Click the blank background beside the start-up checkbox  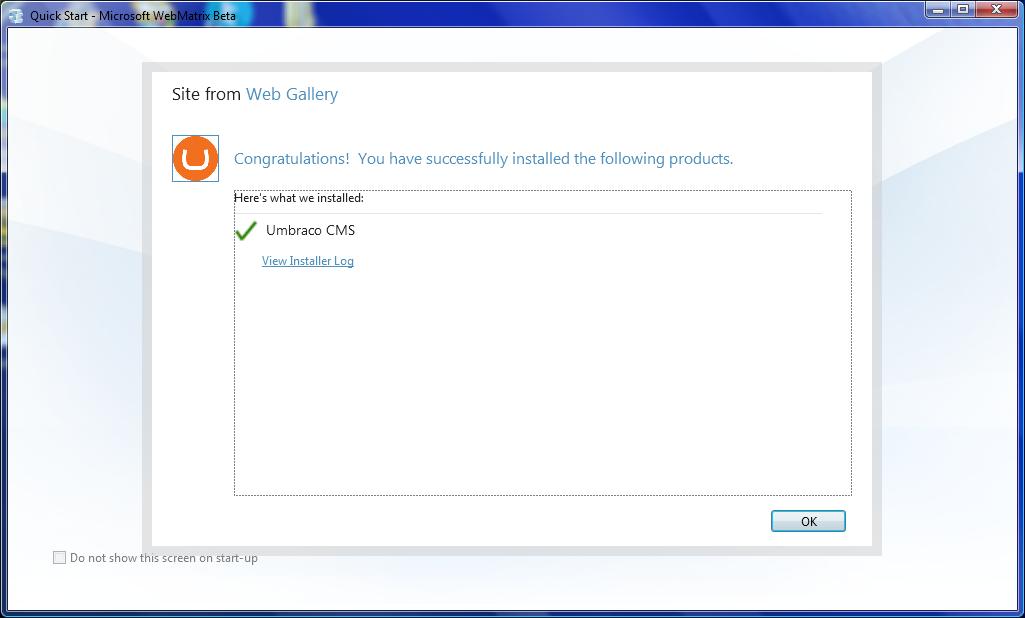523,582
